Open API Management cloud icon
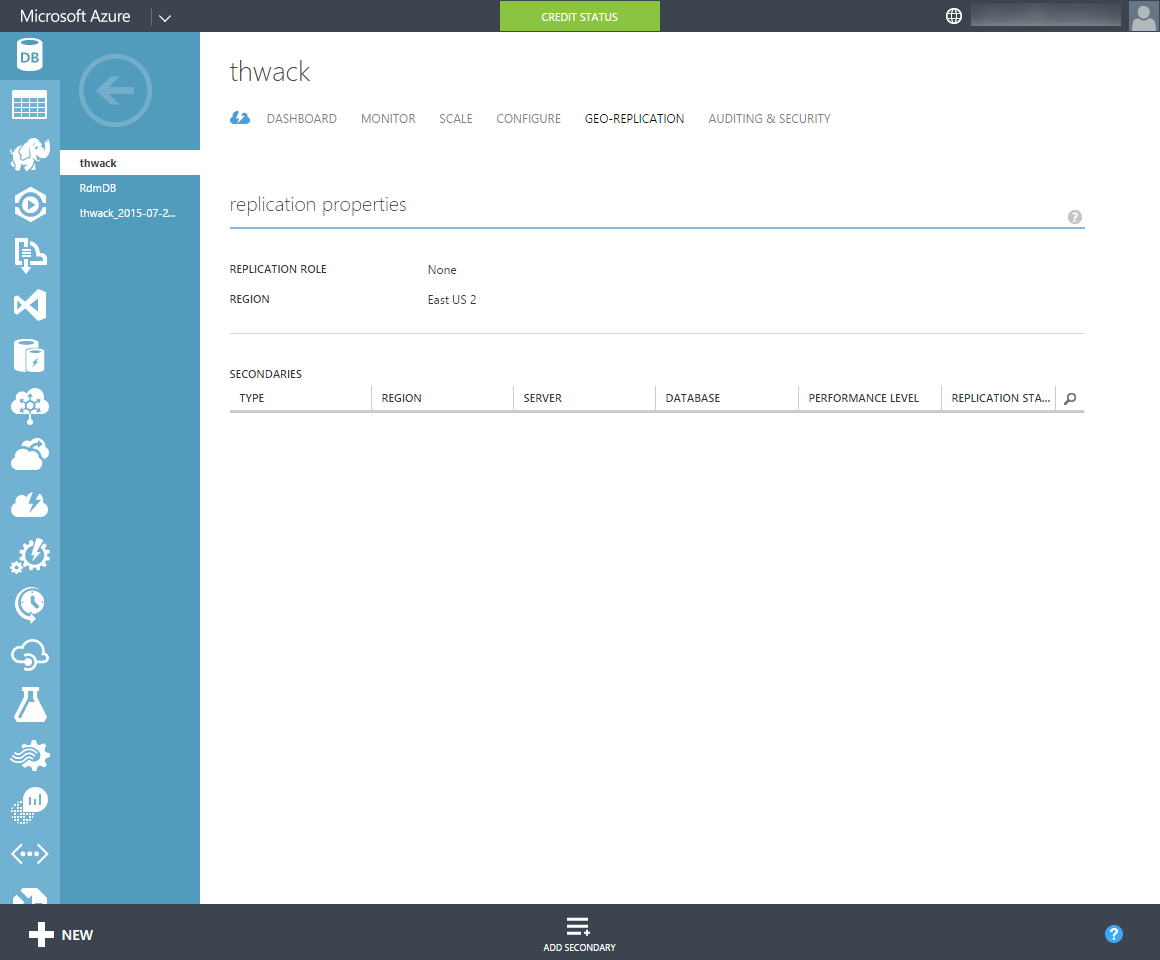1160x960 pixels. point(30,655)
